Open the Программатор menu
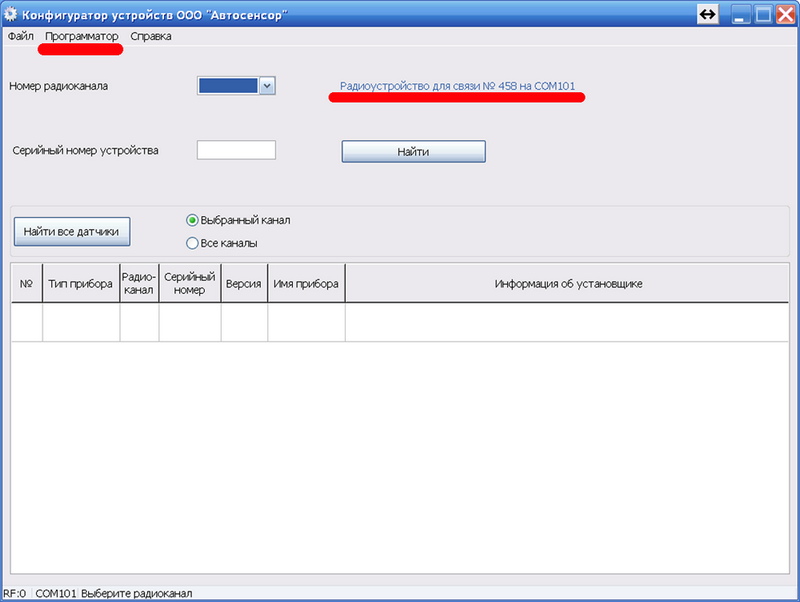Viewport: 800px width, 602px height. [82, 36]
